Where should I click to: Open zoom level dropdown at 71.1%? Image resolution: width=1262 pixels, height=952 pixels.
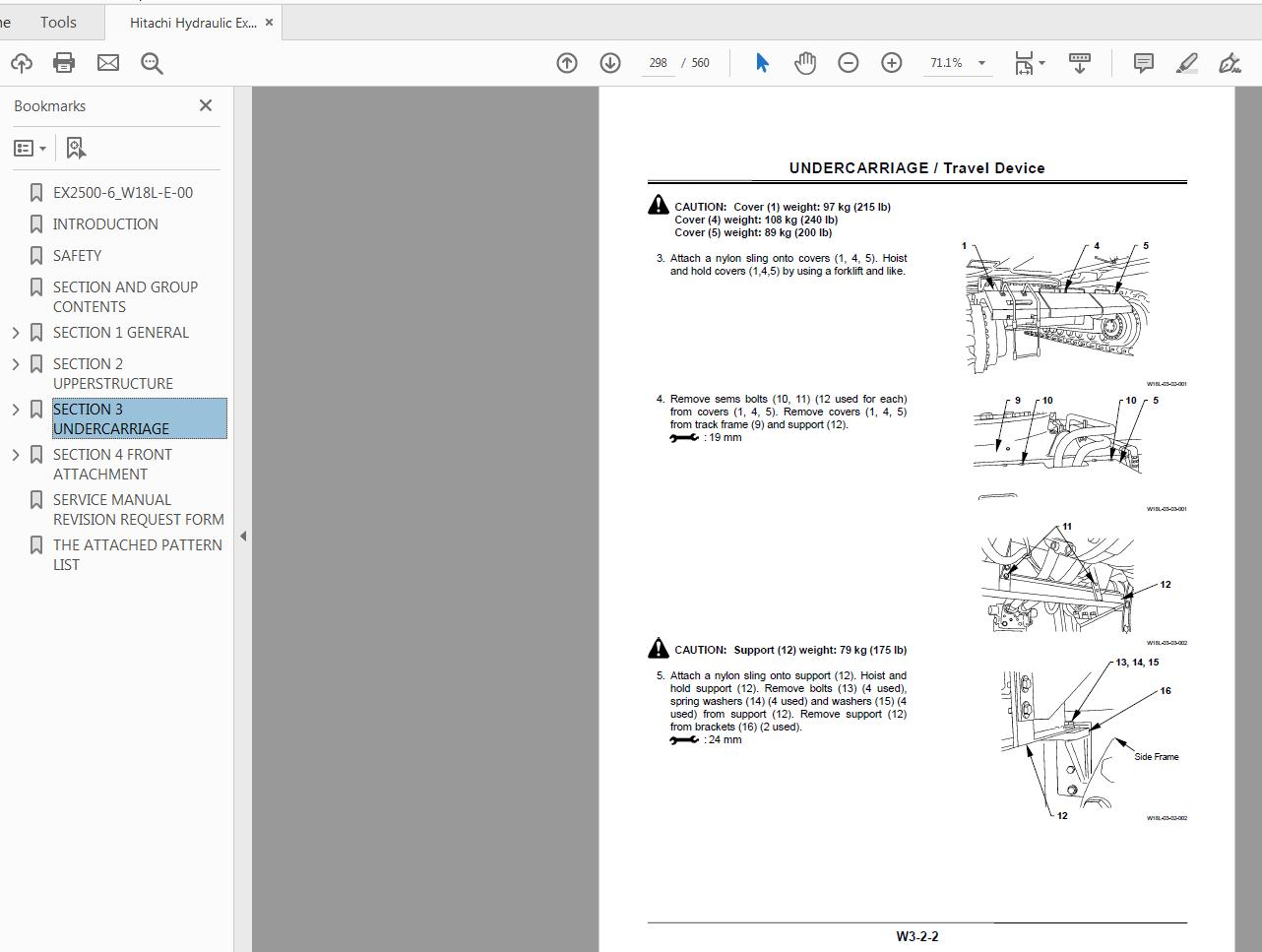[x=981, y=63]
